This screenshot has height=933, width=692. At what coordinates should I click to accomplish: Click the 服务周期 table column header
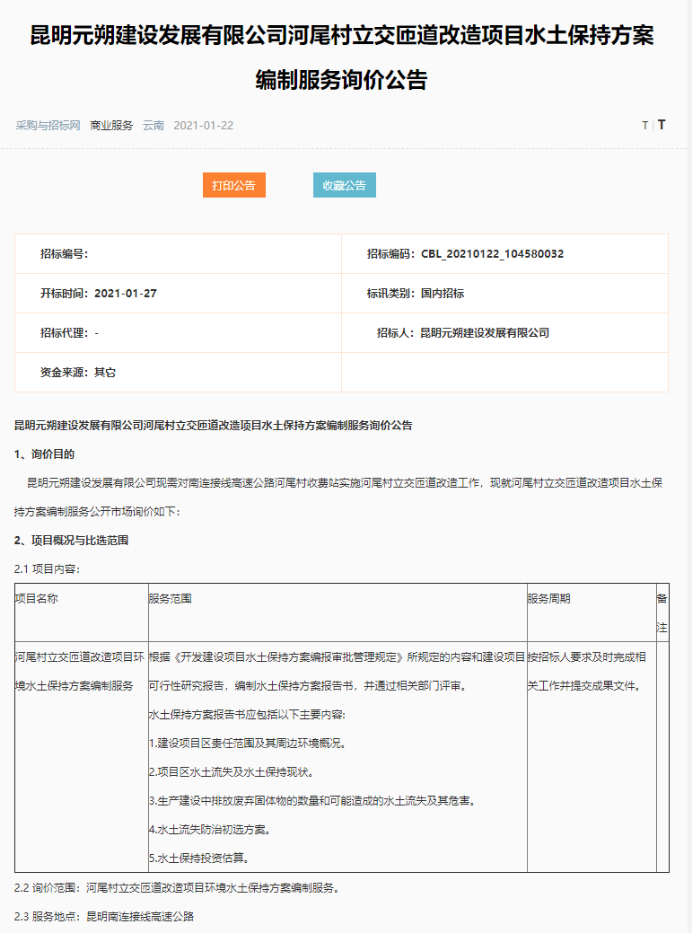[x=549, y=598]
